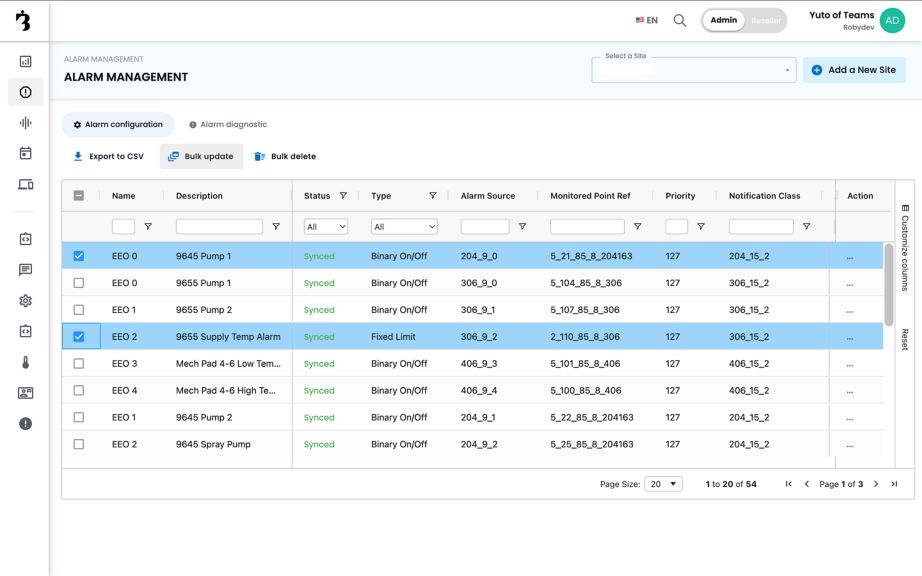Go to the next page arrow
This screenshot has width=922, height=576.
tap(876, 484)
